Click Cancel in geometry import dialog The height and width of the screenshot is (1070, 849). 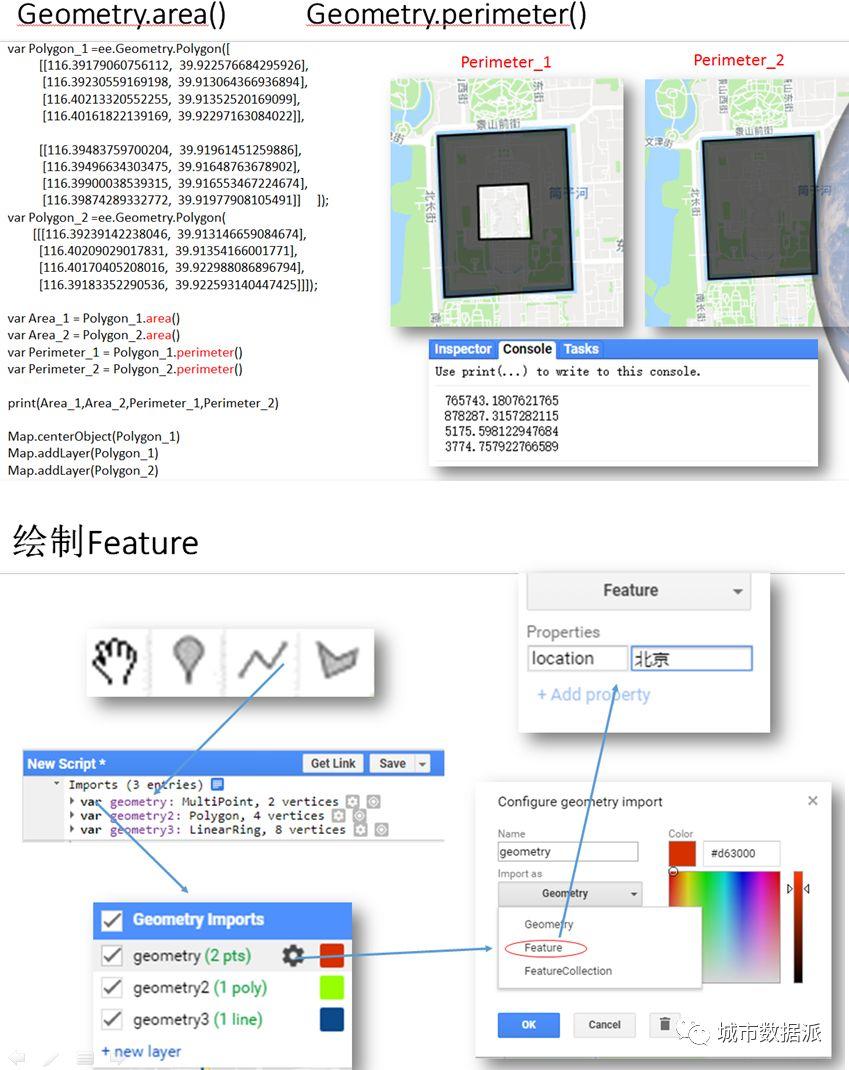(x=605, y=1025)
